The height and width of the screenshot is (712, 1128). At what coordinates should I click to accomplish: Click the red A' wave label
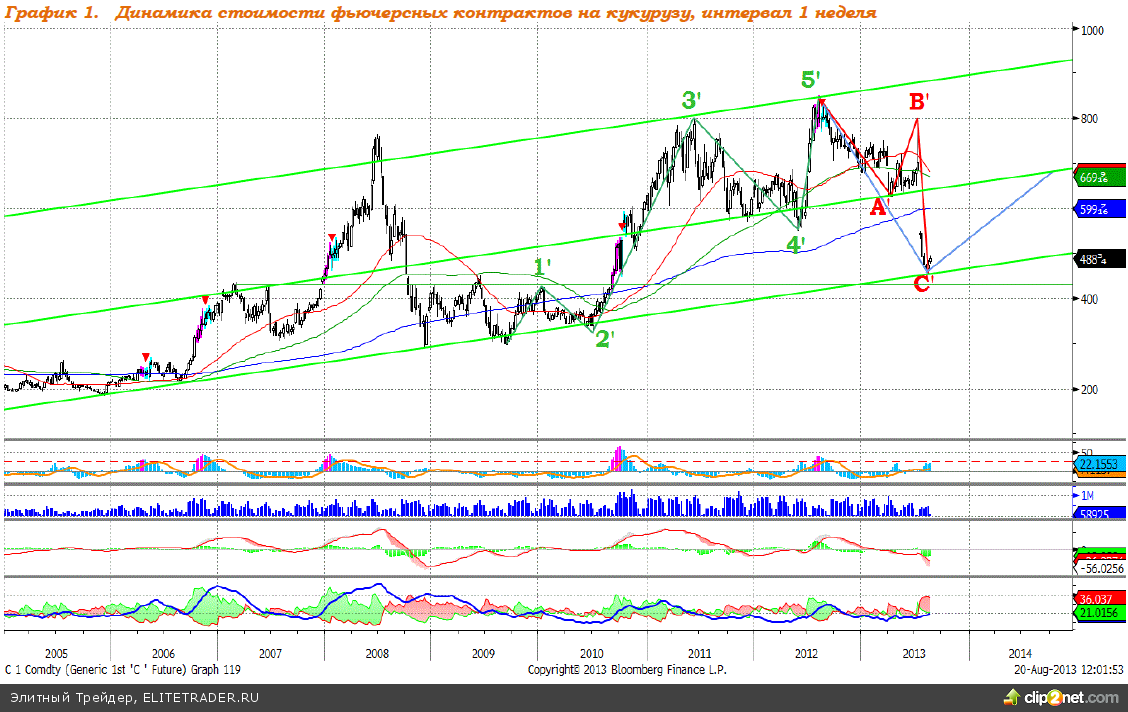pyautogui.click(x=880, y=207)
